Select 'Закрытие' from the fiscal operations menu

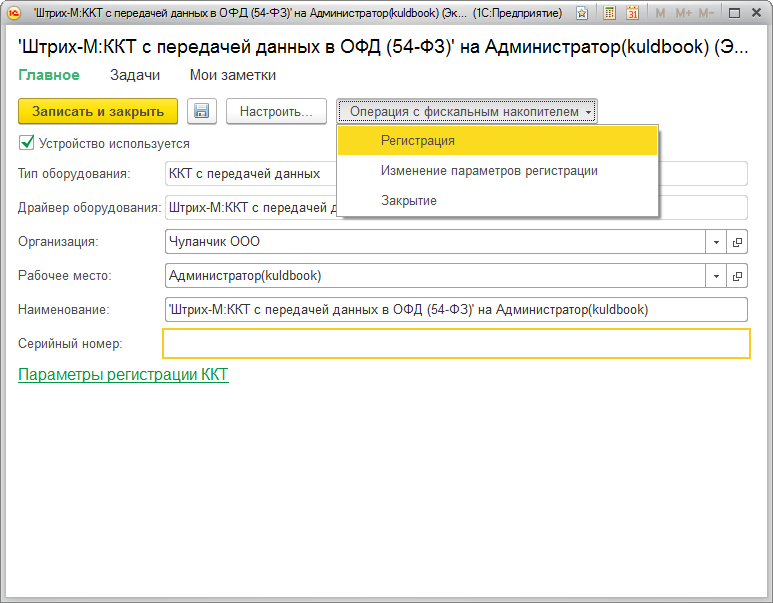point(408,201)
